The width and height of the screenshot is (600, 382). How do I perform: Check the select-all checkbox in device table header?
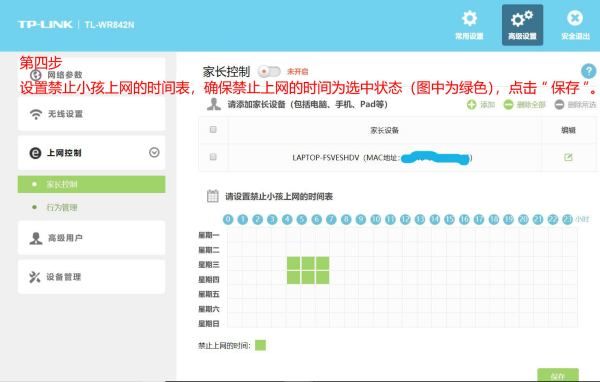click(x=213, y=129)
